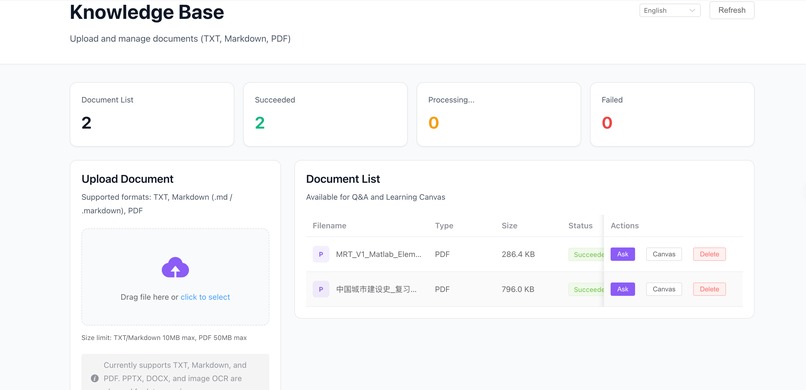Click the PDF icon beside MRT_V1_Matlab file

[x=321, y=254]
